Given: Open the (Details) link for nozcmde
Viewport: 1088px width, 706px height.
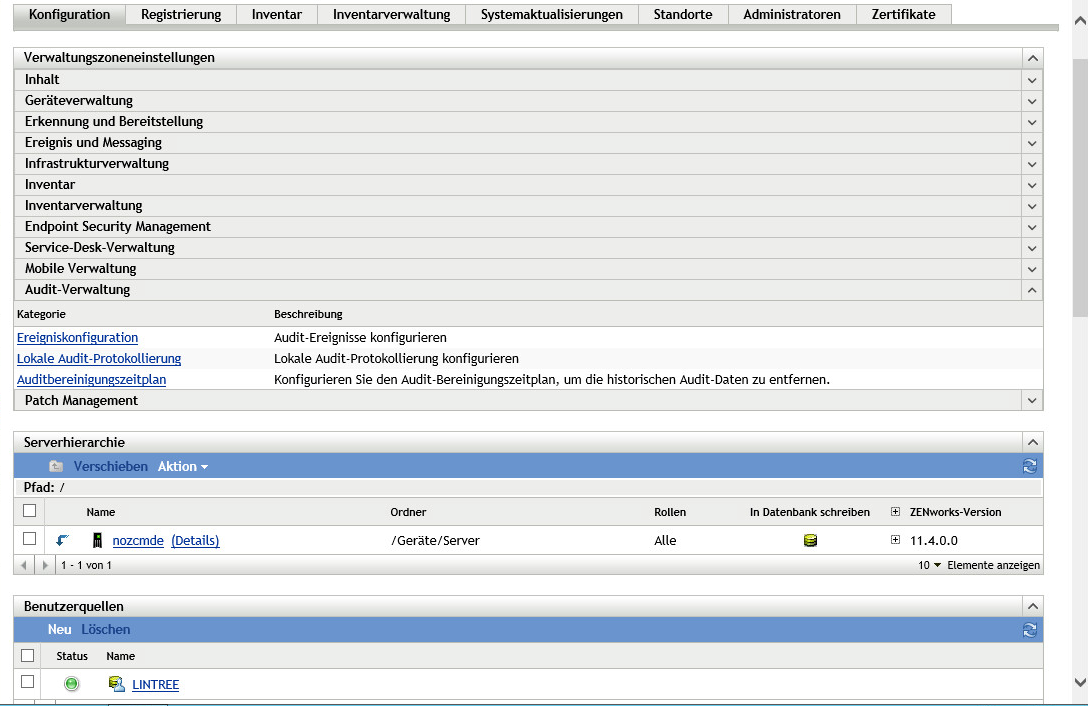Looking at the screenshot, I should (195, 540).
